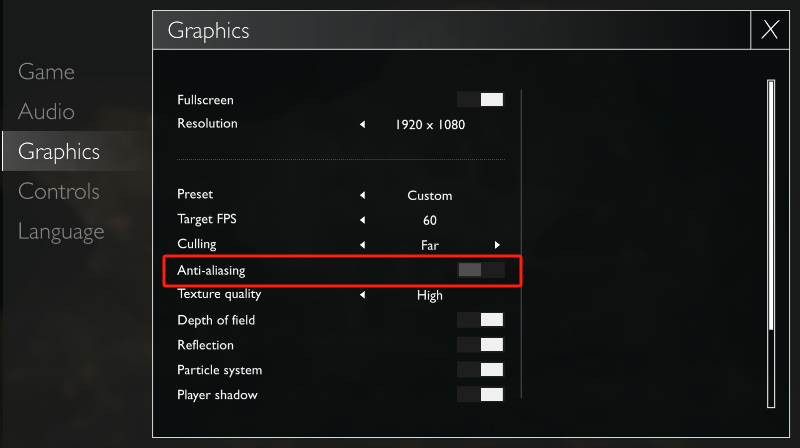Viewport: 800px width, 448px height.
Task: Go to the Controls settings
Action: point(59,192)
